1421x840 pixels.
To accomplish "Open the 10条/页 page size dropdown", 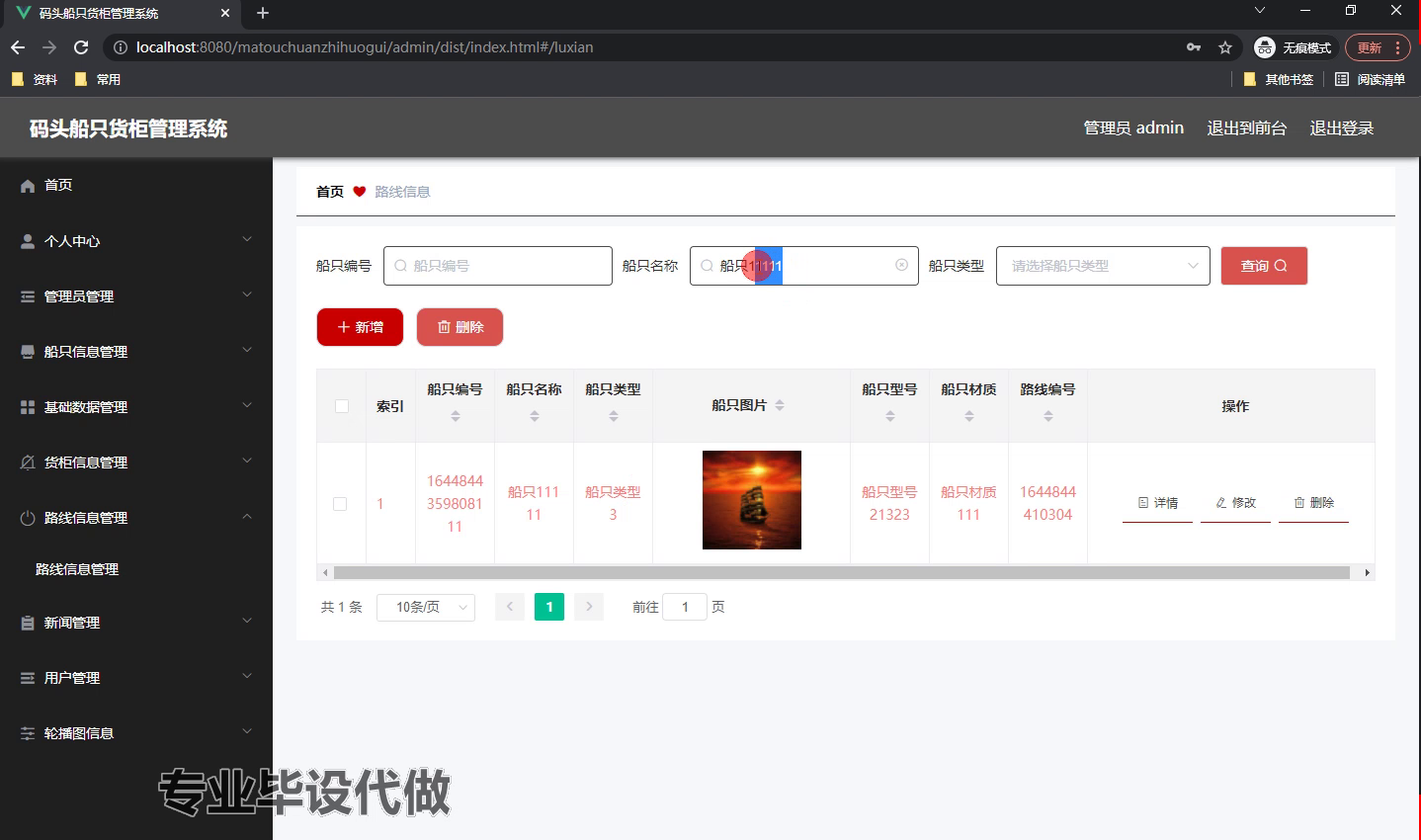I will point(426,607).
